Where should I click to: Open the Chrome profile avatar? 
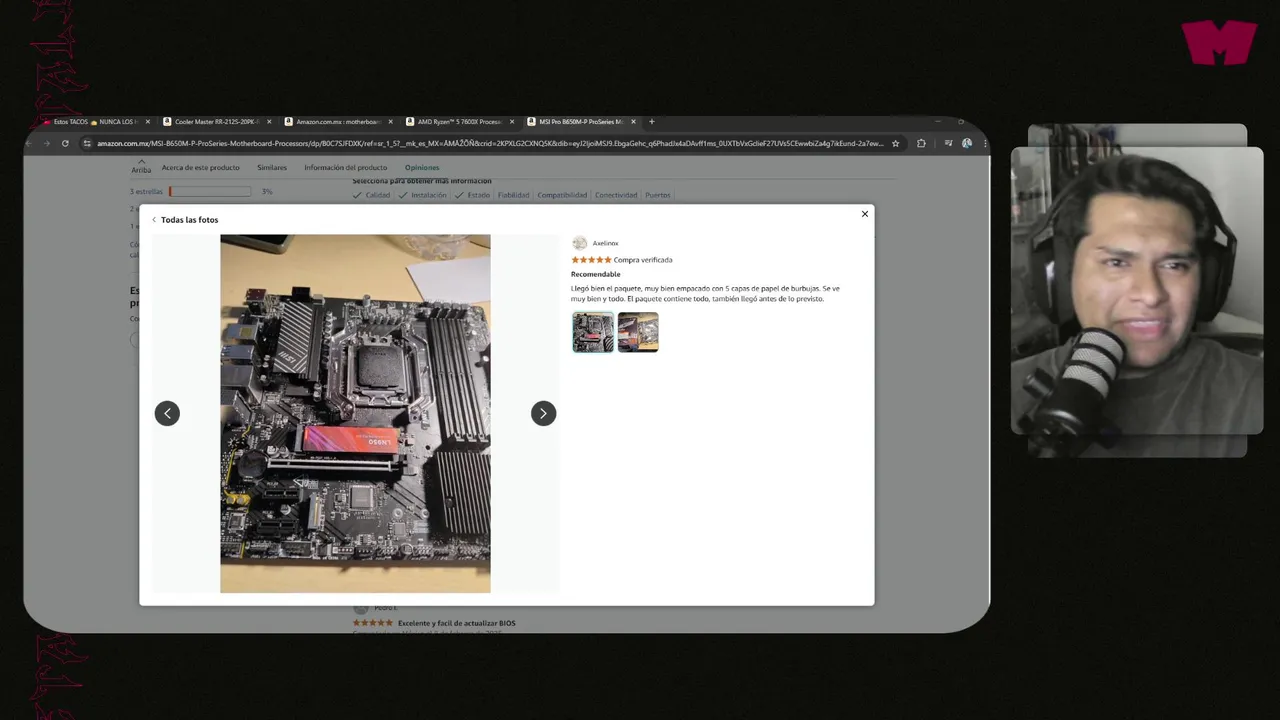click(x=966, y=143)
